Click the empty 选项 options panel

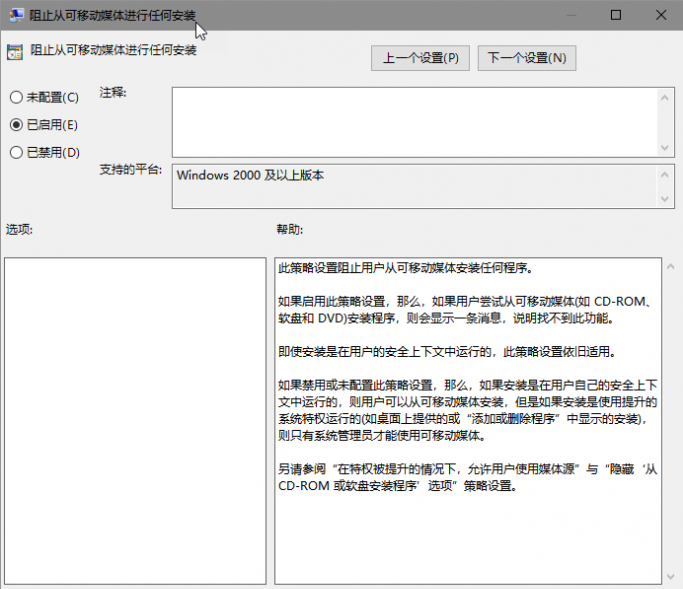(x=135, y=421)
